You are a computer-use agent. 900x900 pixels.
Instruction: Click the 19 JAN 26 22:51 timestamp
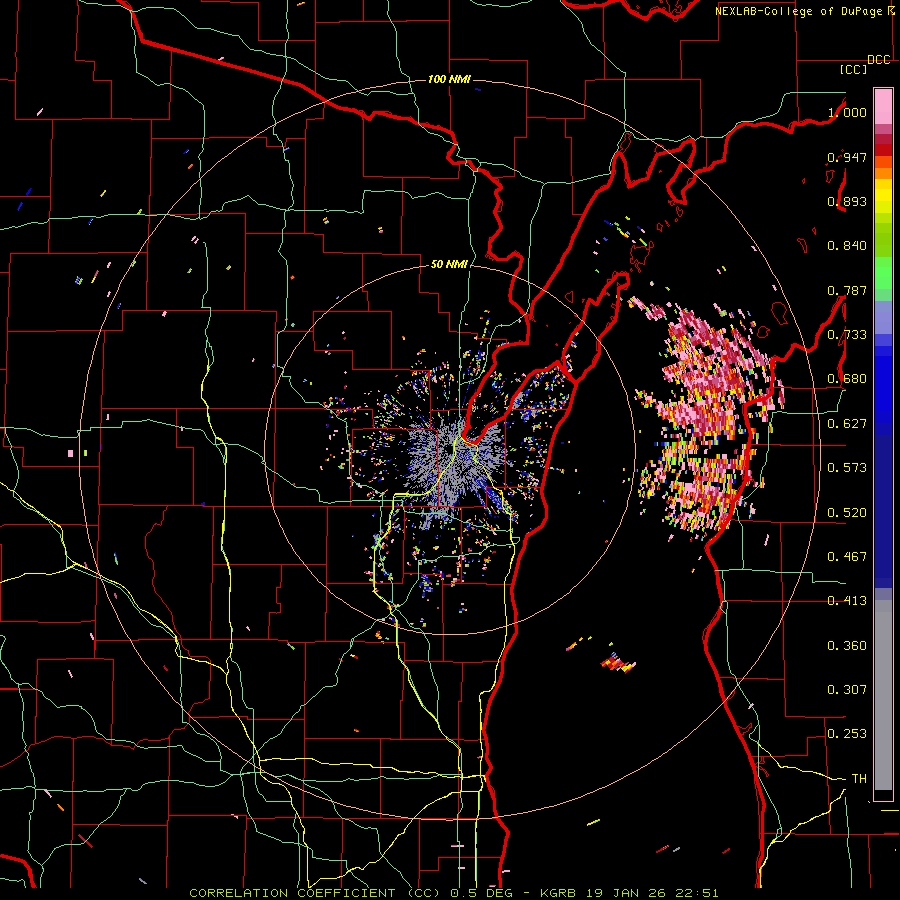pos(653,893)
